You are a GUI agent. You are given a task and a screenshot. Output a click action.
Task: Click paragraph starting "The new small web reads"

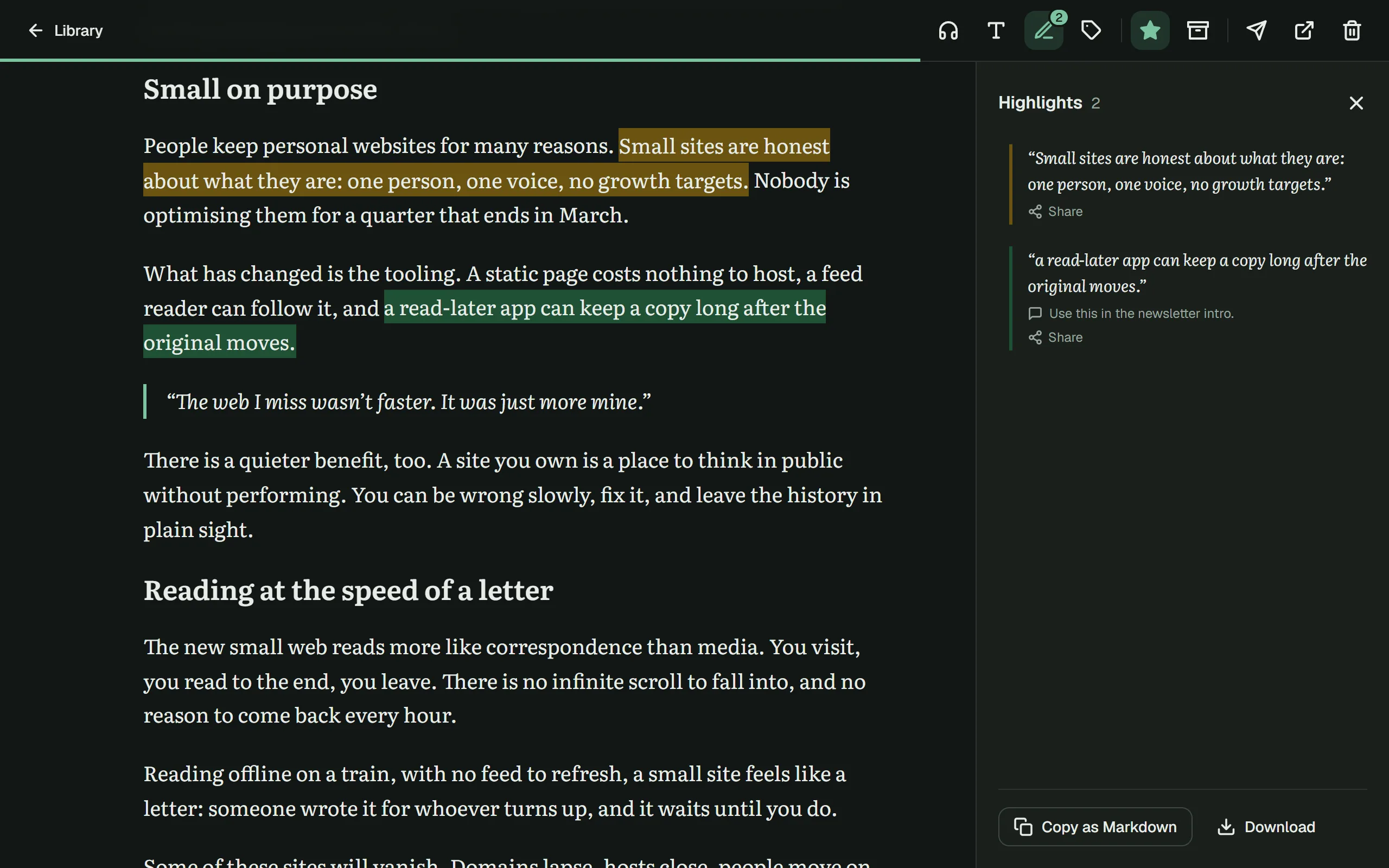505,681
